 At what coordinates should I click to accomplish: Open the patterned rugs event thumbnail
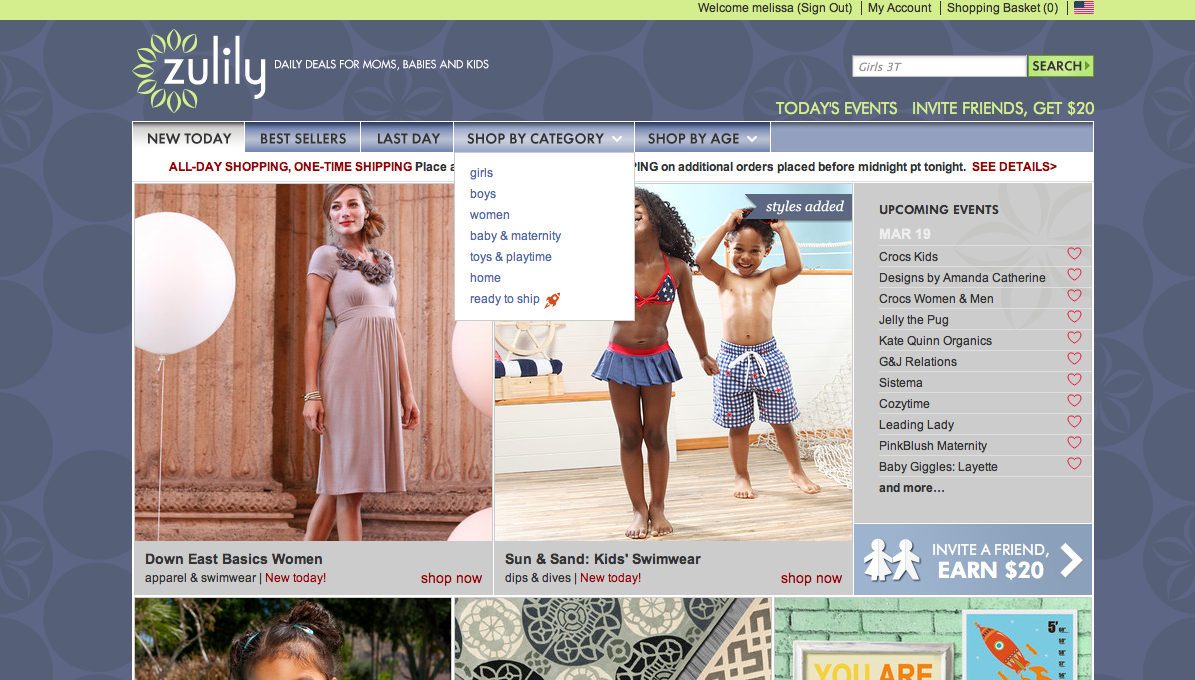click(x=613, y=639)
